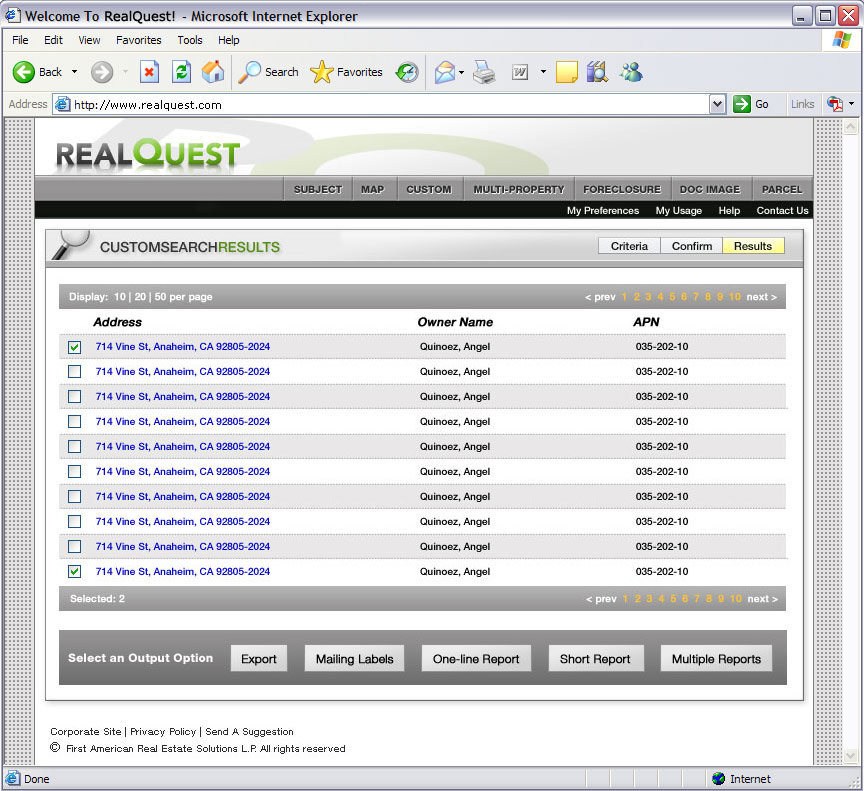The width and height of the screenshot is (864, 791).
Task: Click the Internet zone globe in status bar
Action: 719,778
